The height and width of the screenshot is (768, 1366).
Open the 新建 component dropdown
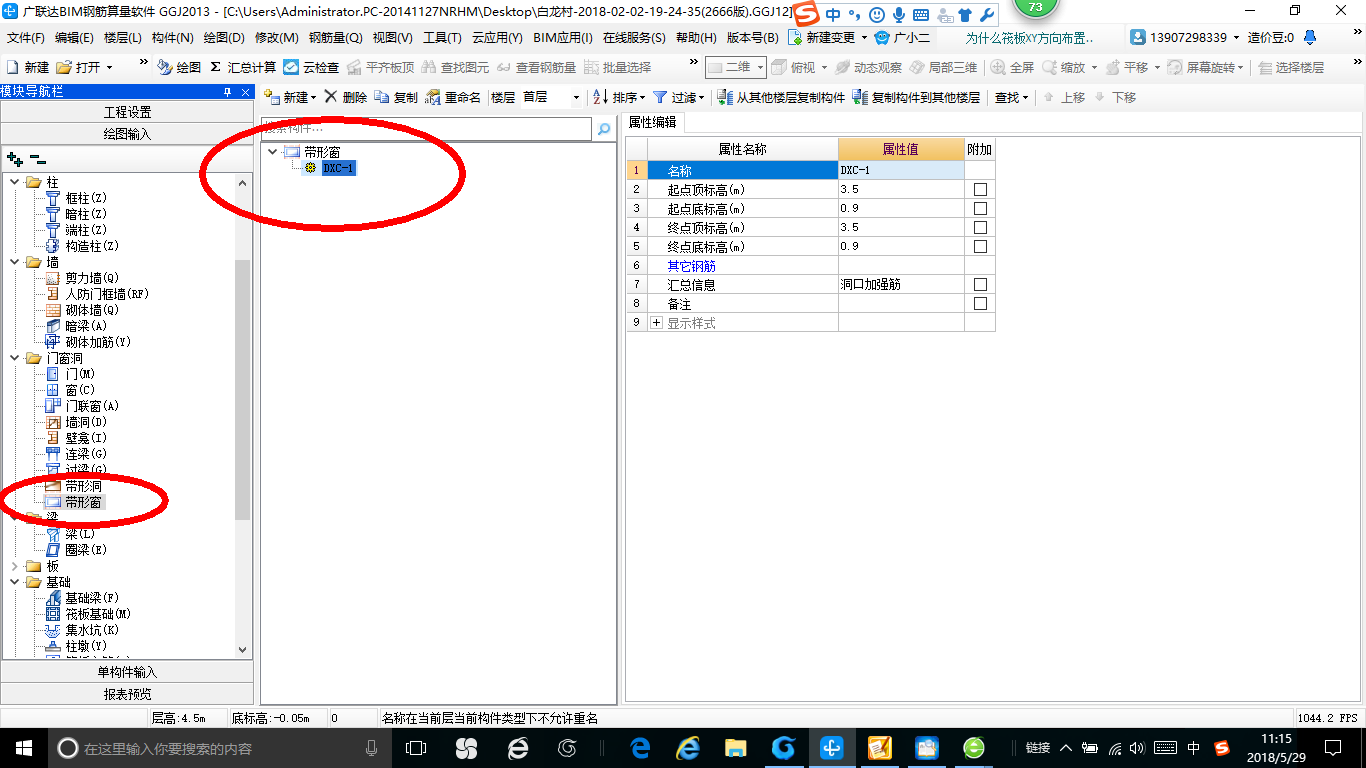click(313, 97)
